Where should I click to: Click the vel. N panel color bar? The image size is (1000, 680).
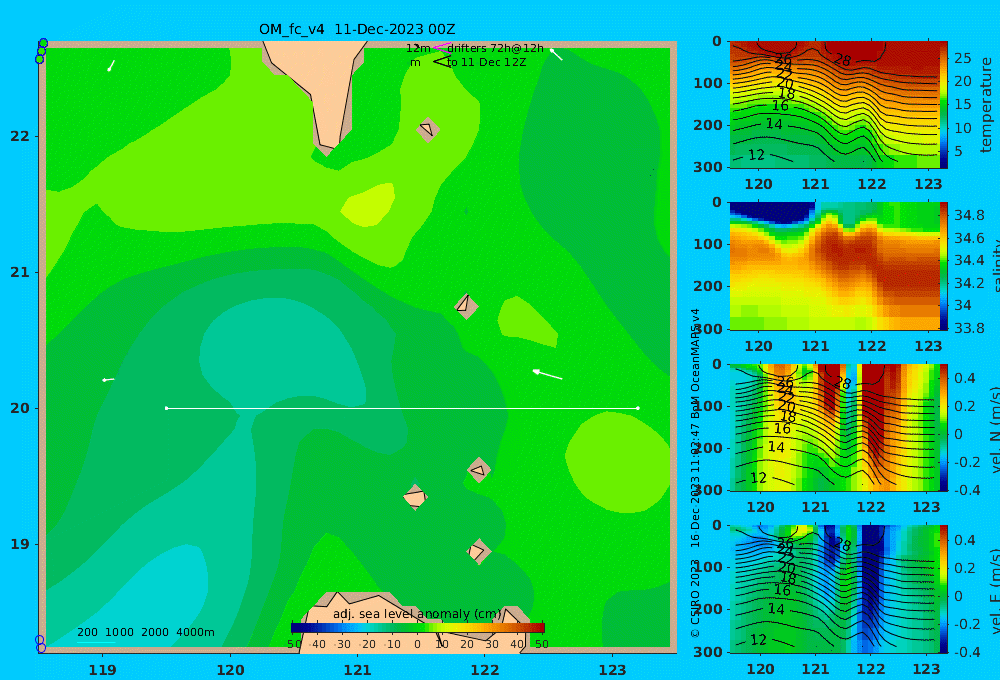[x=944, y=427]
